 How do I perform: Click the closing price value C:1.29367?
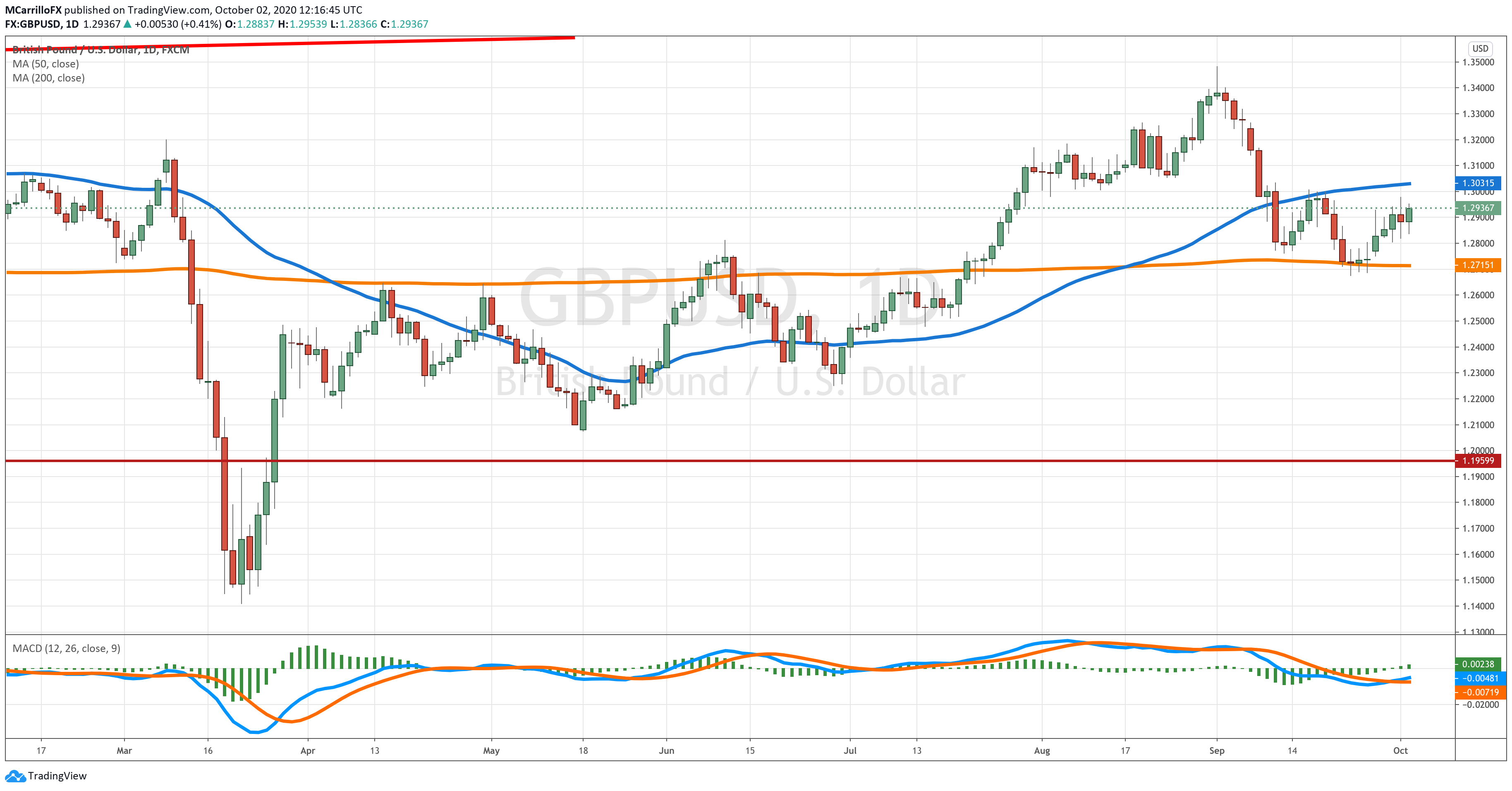[404, 24]
